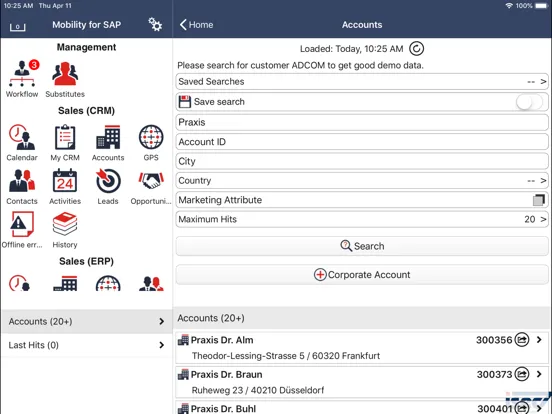Toggle the Save search switch
Viewport: 552px width, 414px height.
(x=529, y=102)
